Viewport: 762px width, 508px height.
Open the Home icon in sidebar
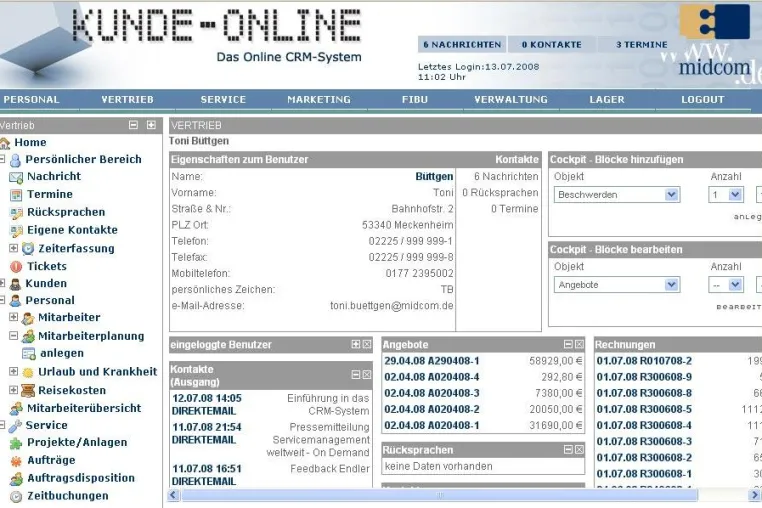[5, 143]
